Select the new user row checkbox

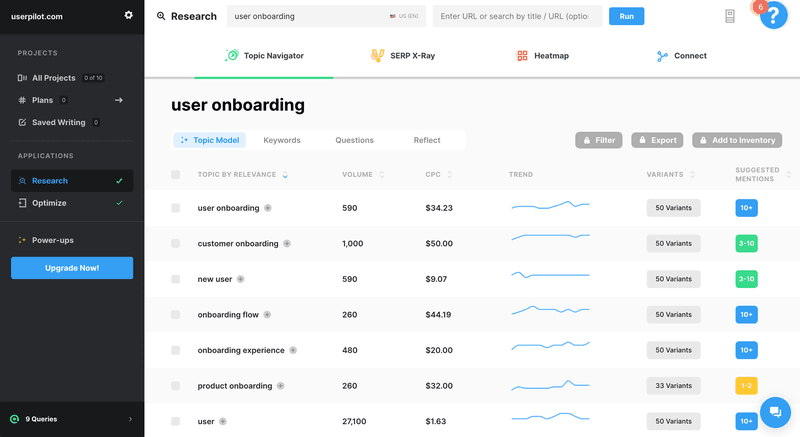point(176,279)
